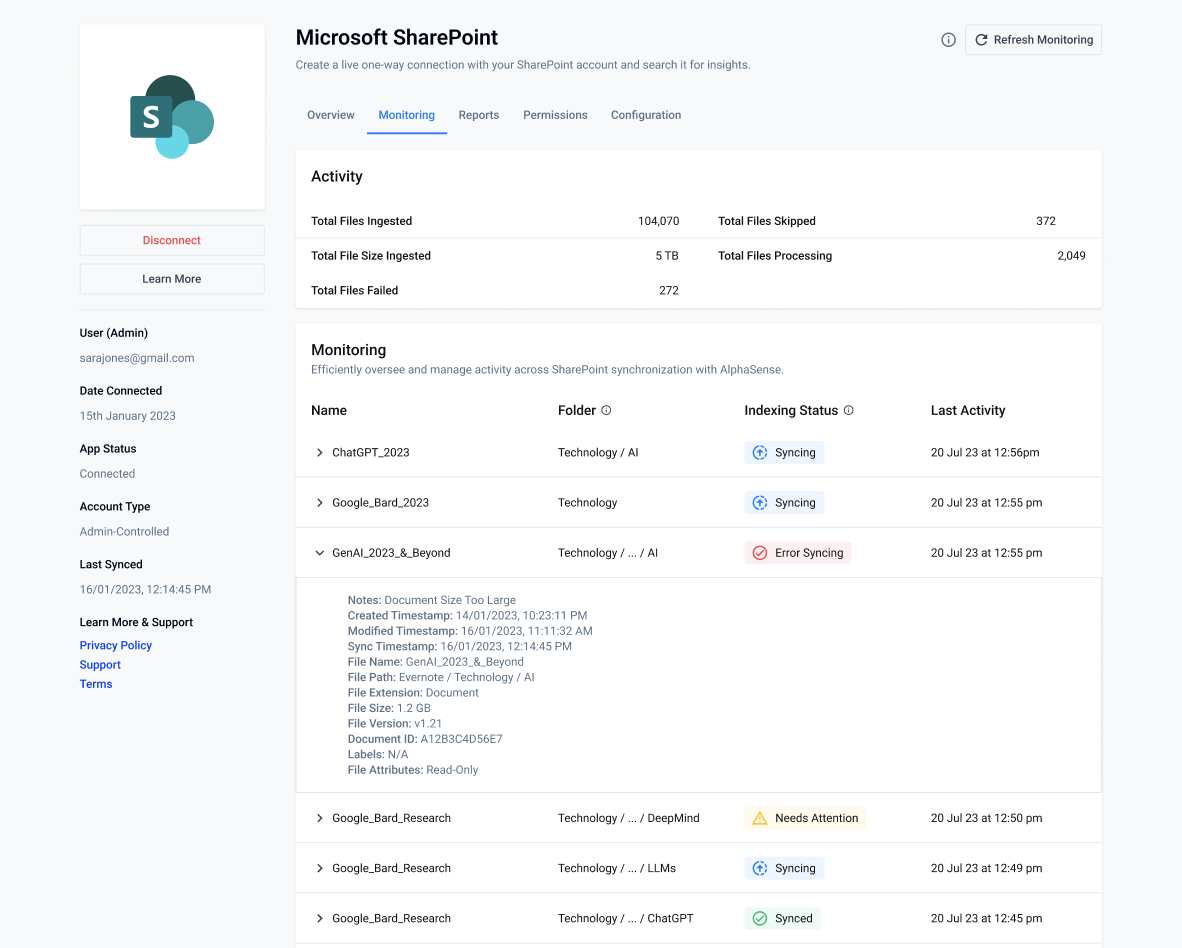Click sarajones@gmail.com user email

137,358
